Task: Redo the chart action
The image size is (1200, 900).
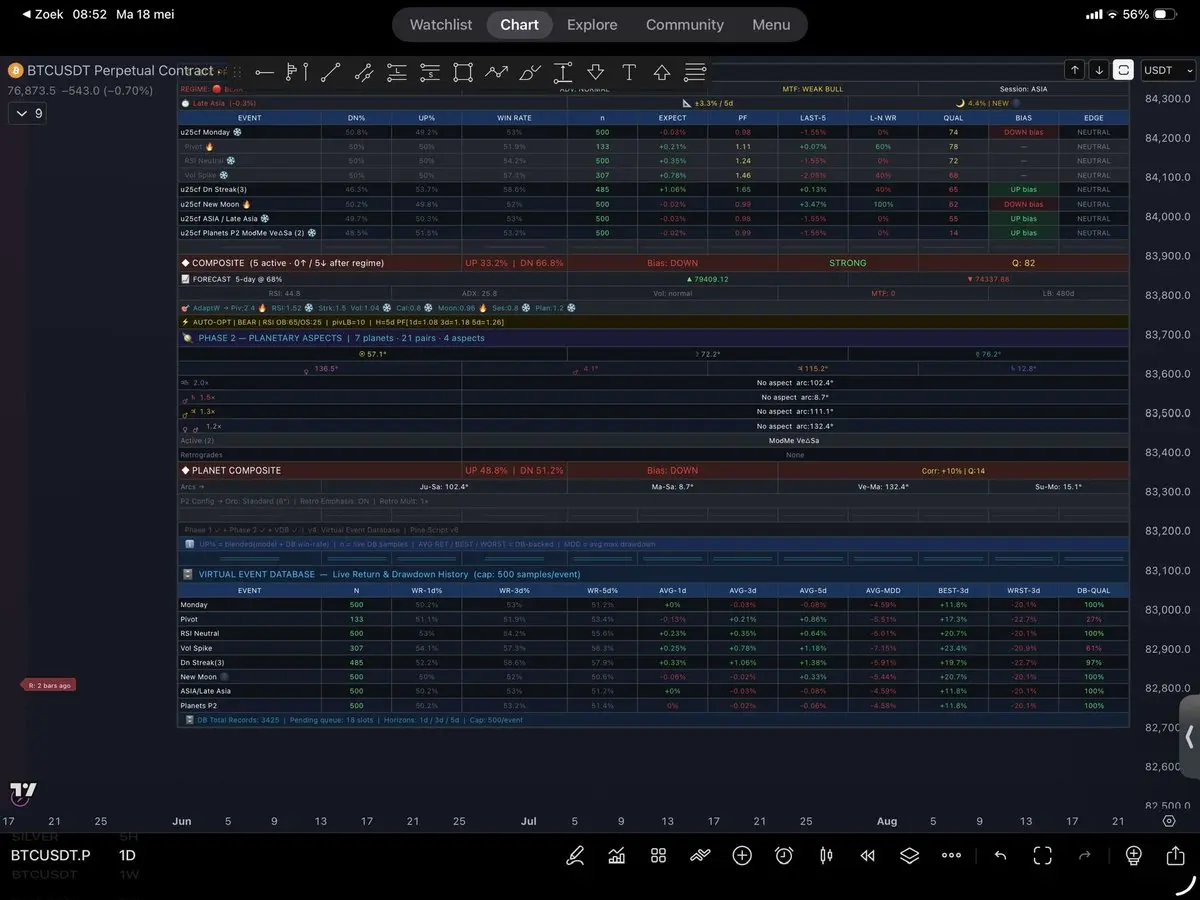Action: point(1084,856)
